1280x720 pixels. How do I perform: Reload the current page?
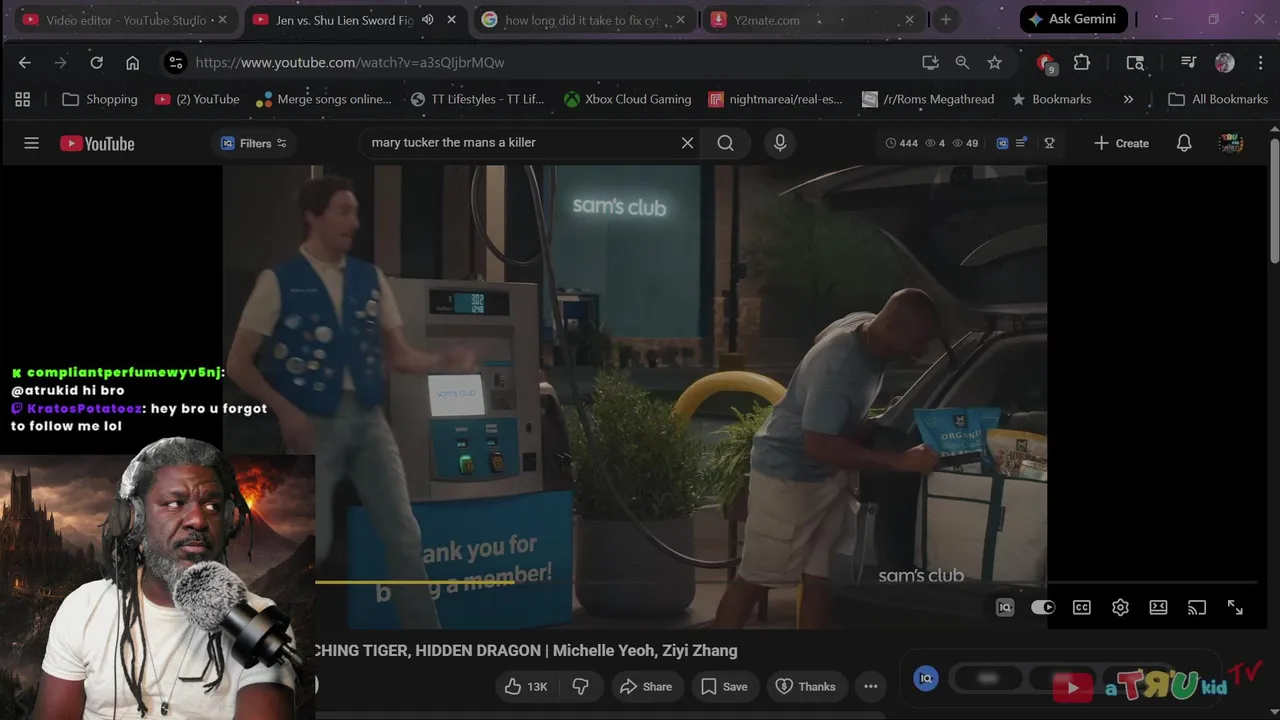click(96, 62)
